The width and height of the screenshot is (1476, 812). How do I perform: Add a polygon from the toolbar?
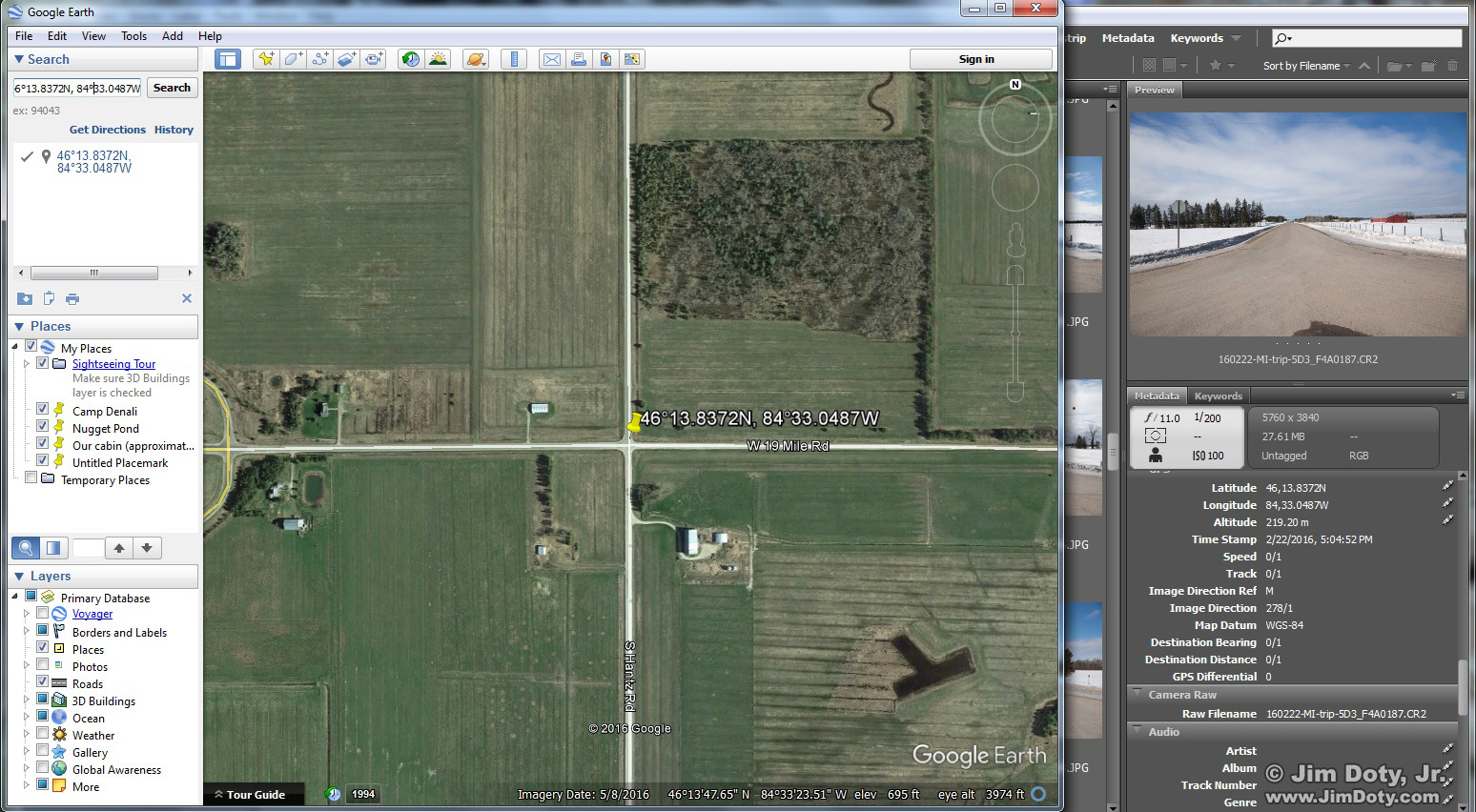tap(293, 59)
